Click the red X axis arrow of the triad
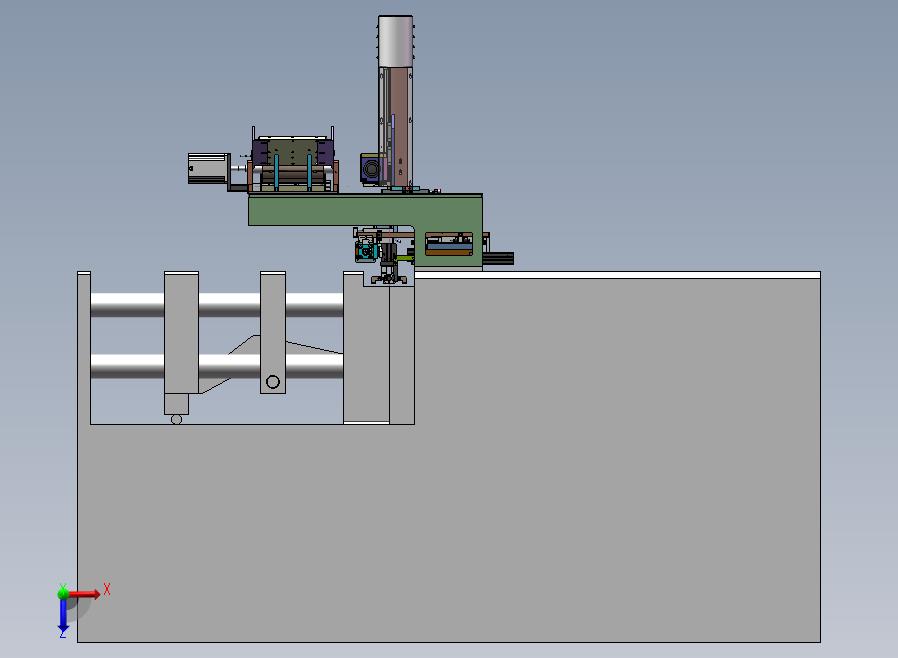 [85, 594]
